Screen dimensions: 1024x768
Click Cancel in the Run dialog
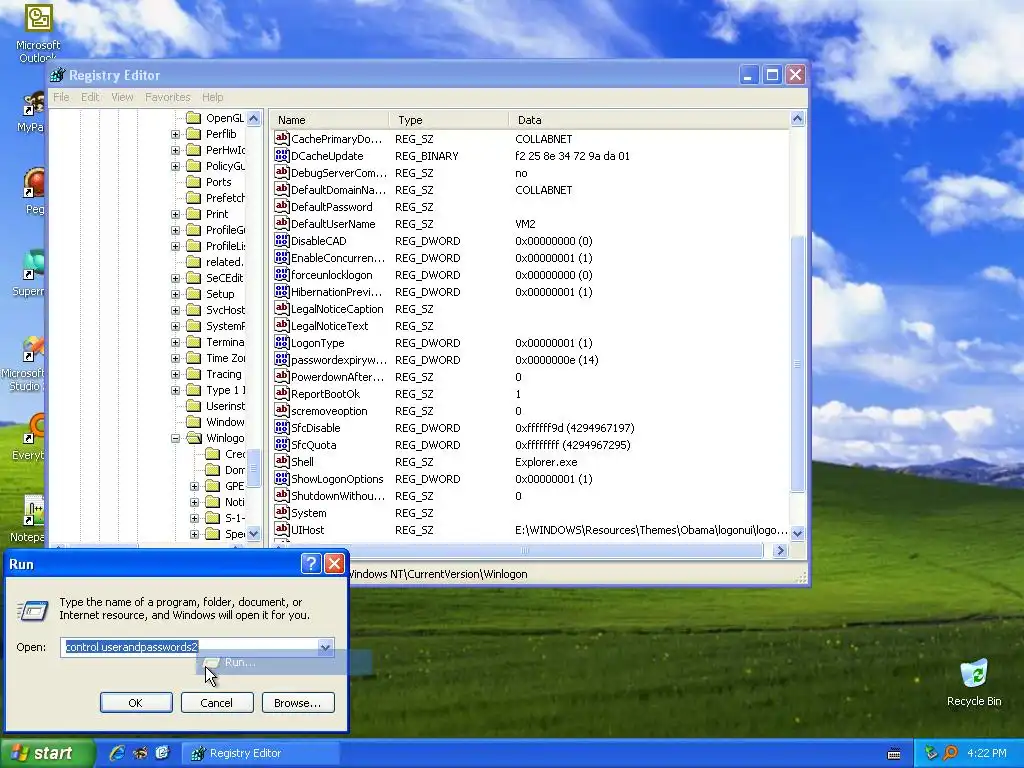tap(216, 703)
